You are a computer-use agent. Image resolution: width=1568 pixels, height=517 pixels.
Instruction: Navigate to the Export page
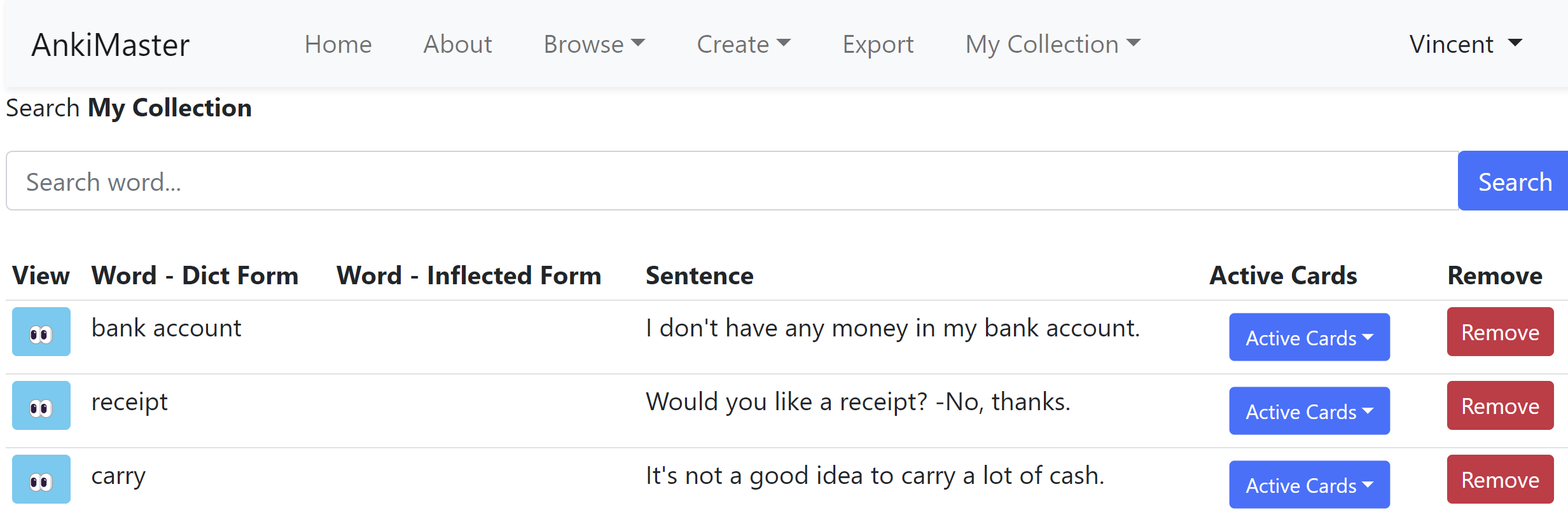[878, 45]
